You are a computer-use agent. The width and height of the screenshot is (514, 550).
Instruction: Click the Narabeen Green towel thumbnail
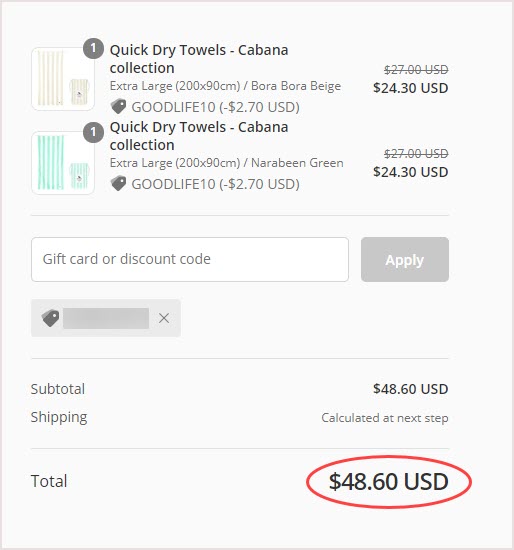tap(63, 163)
